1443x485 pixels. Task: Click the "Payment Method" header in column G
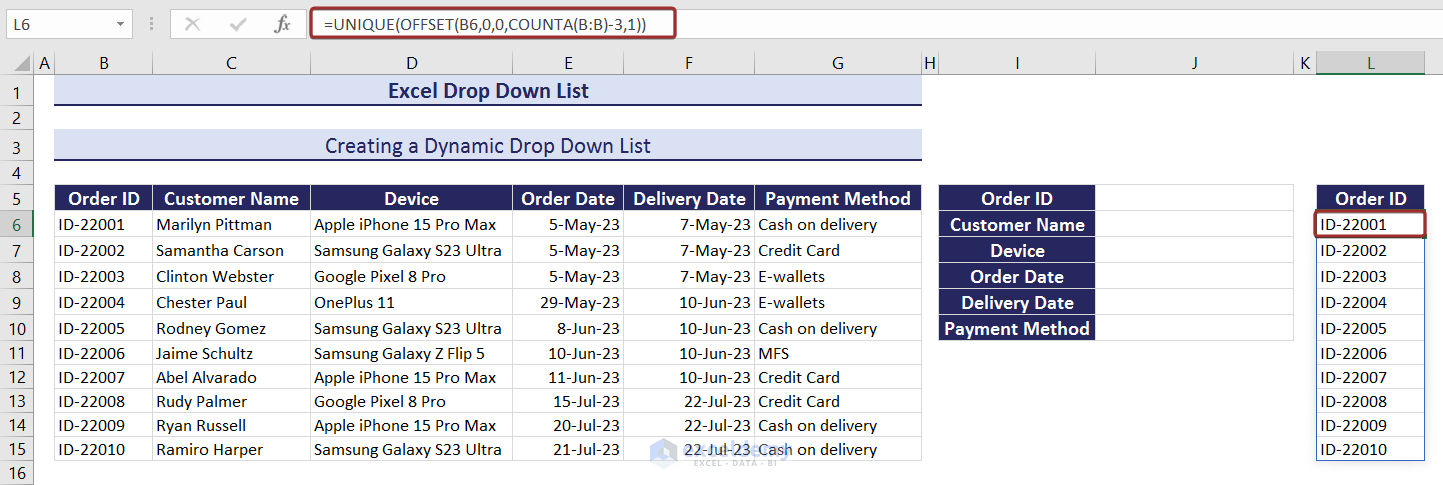tap(837, 198)
